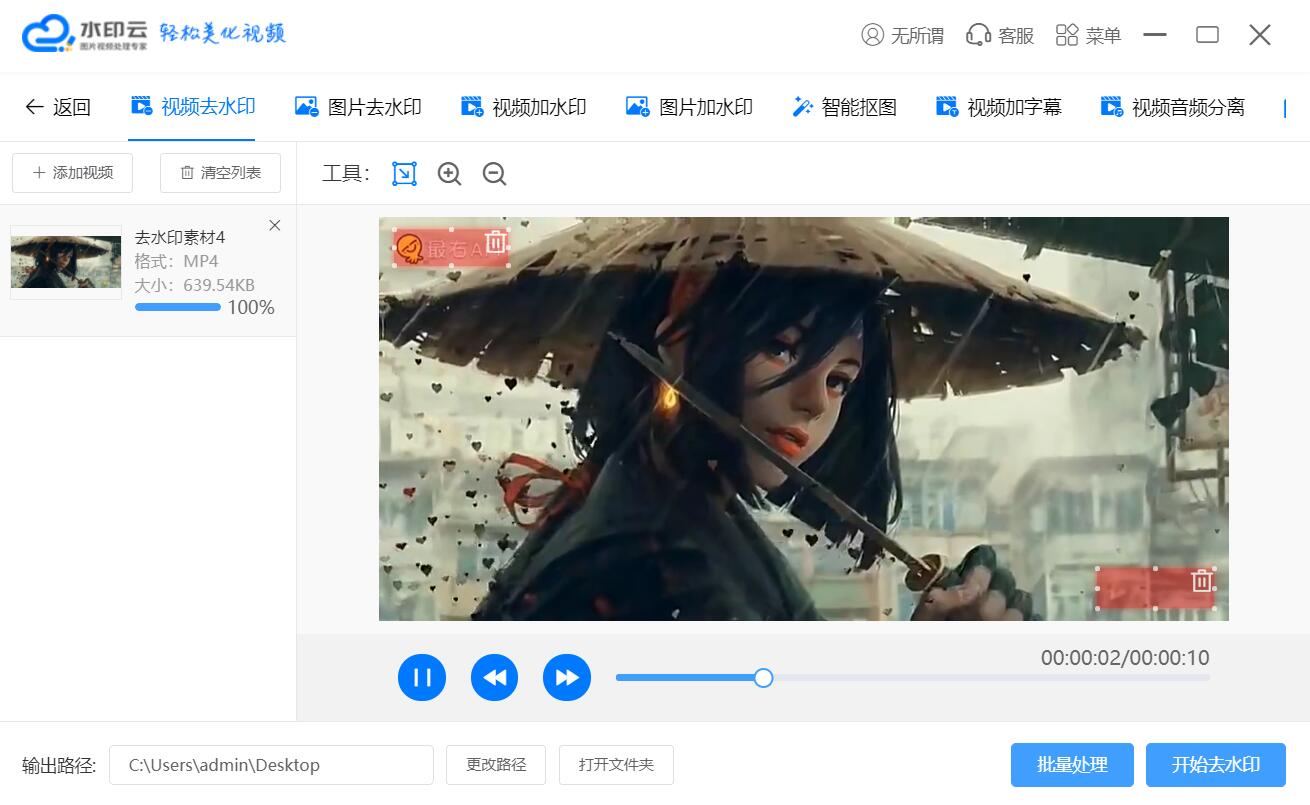The width and height of the screenshot is (1310, 805).
Task: Click the 添加视频 button
Action: pos(72,173)
